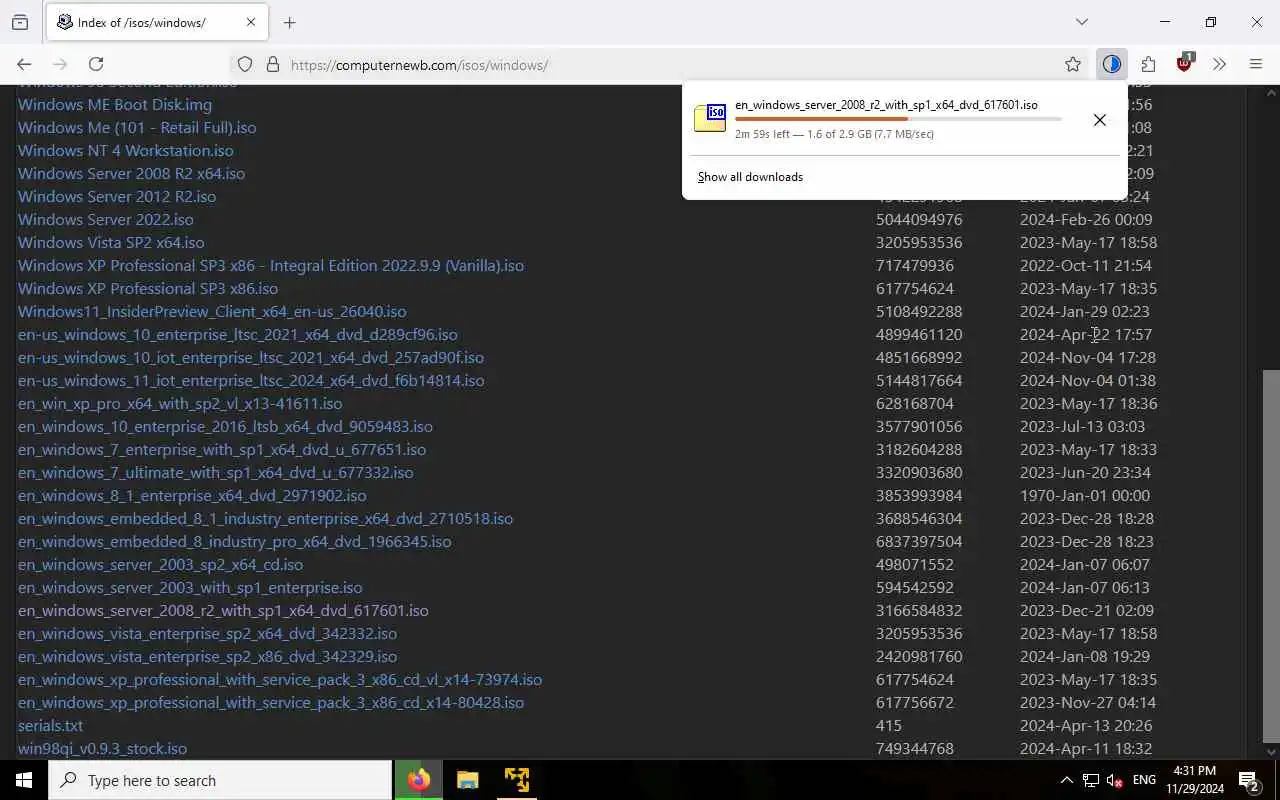Open Windows Start menu
1280x800 pixels.
click(x=24, y=780)
